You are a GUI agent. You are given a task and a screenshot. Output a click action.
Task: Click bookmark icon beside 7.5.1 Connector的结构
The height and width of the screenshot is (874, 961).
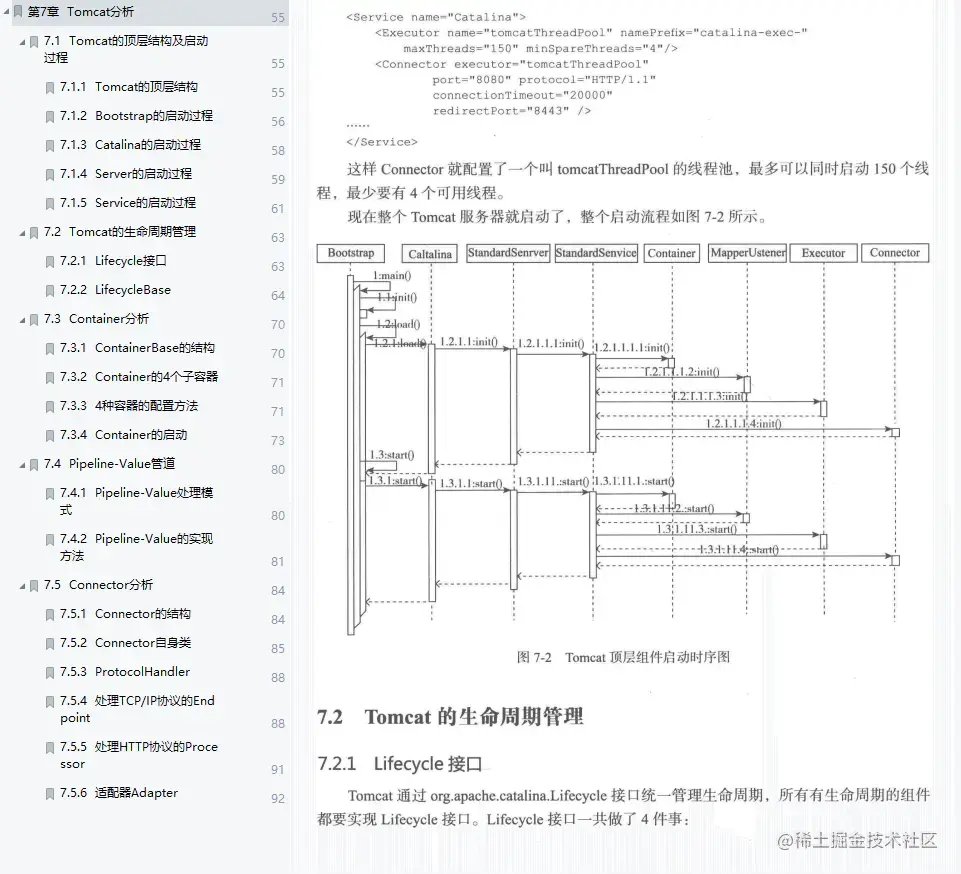pyautogui.click(x=50, y=615)
